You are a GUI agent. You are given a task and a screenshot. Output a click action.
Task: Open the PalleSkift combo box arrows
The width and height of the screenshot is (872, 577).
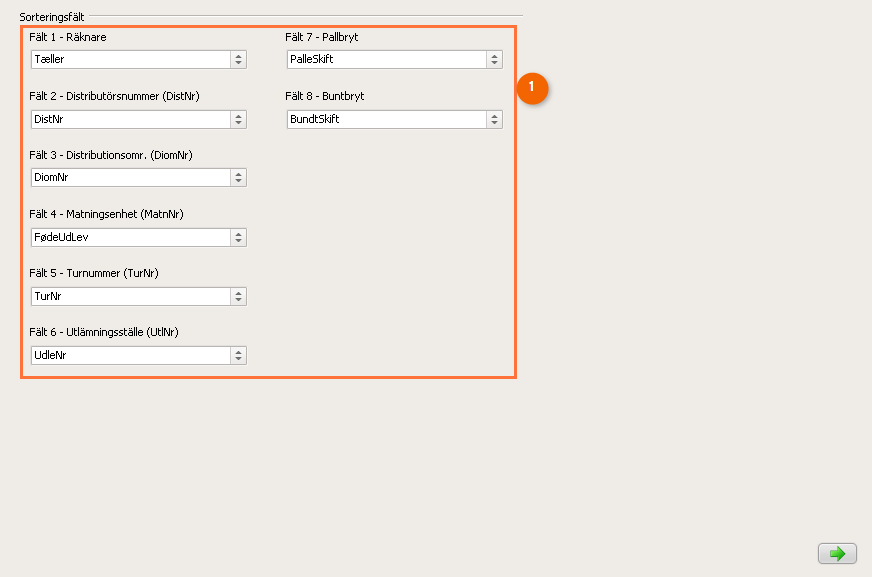point(494,59)
